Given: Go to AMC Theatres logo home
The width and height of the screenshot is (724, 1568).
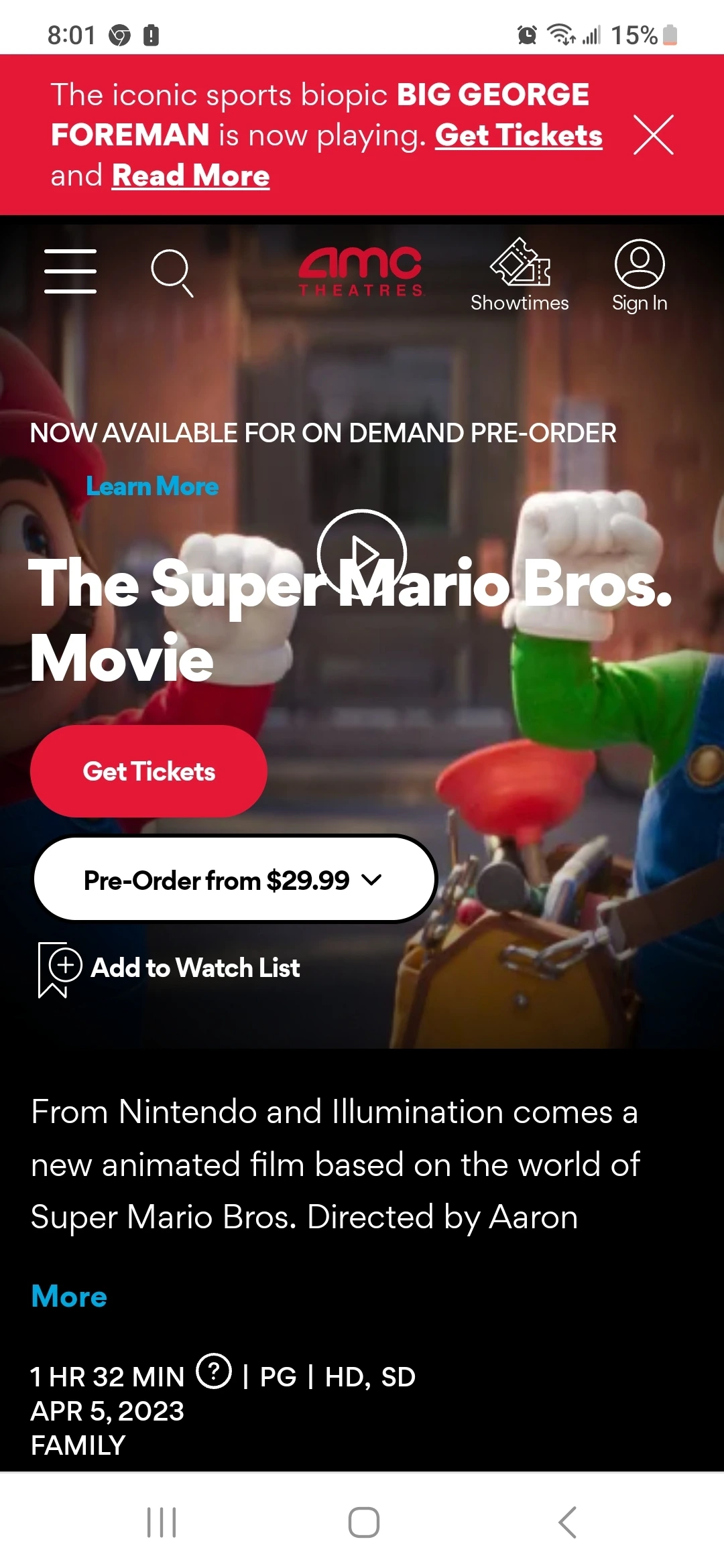Looking at the screenshot, I should click(361, 271).
